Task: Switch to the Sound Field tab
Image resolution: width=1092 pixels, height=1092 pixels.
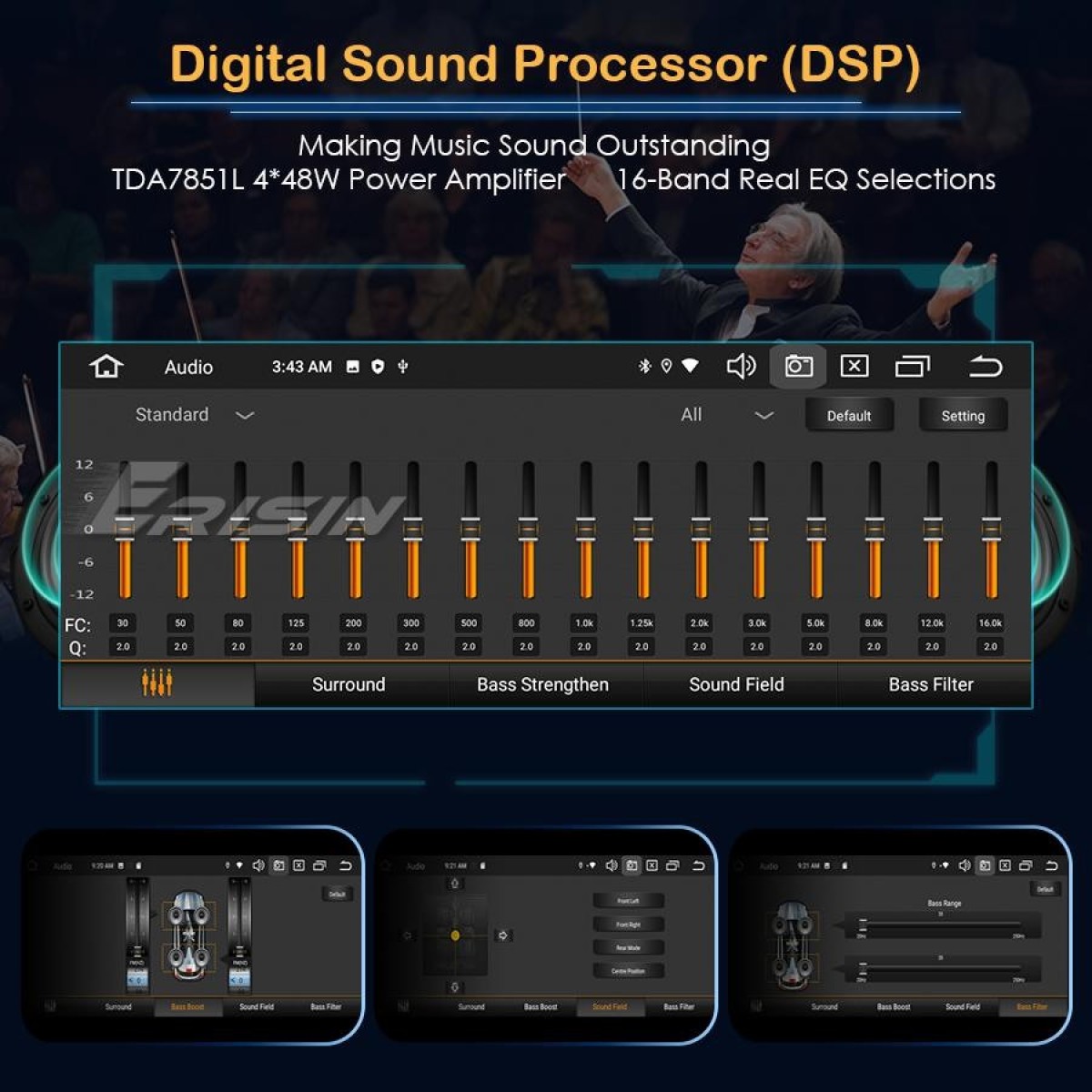Action: pyautogui.click(x=736, y=684)
